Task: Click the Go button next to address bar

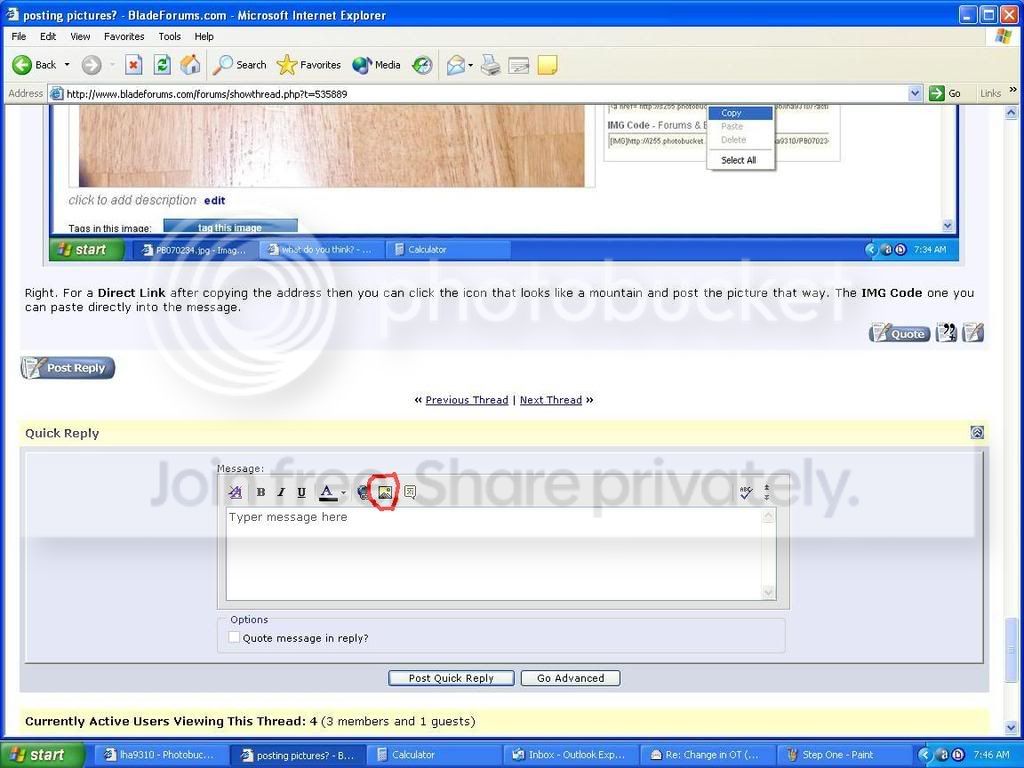Action: click(x=946, y=93)
